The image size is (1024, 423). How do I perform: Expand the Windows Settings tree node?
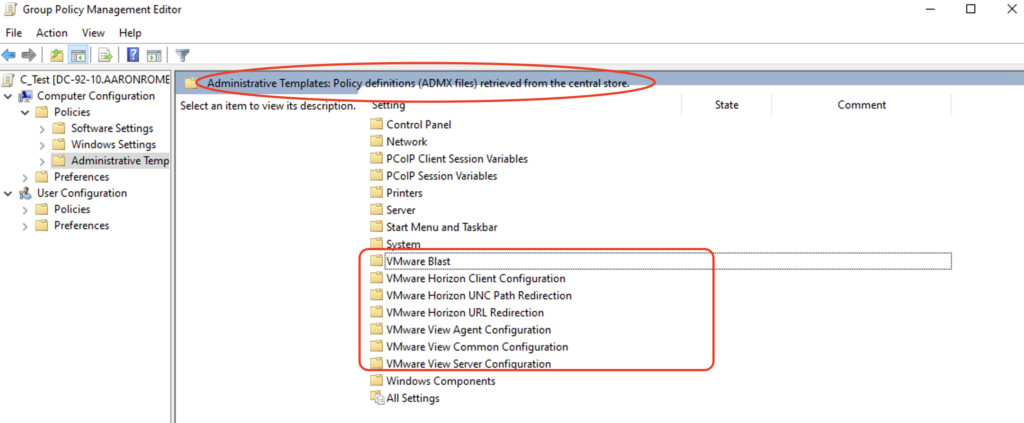tap(41, 145)
